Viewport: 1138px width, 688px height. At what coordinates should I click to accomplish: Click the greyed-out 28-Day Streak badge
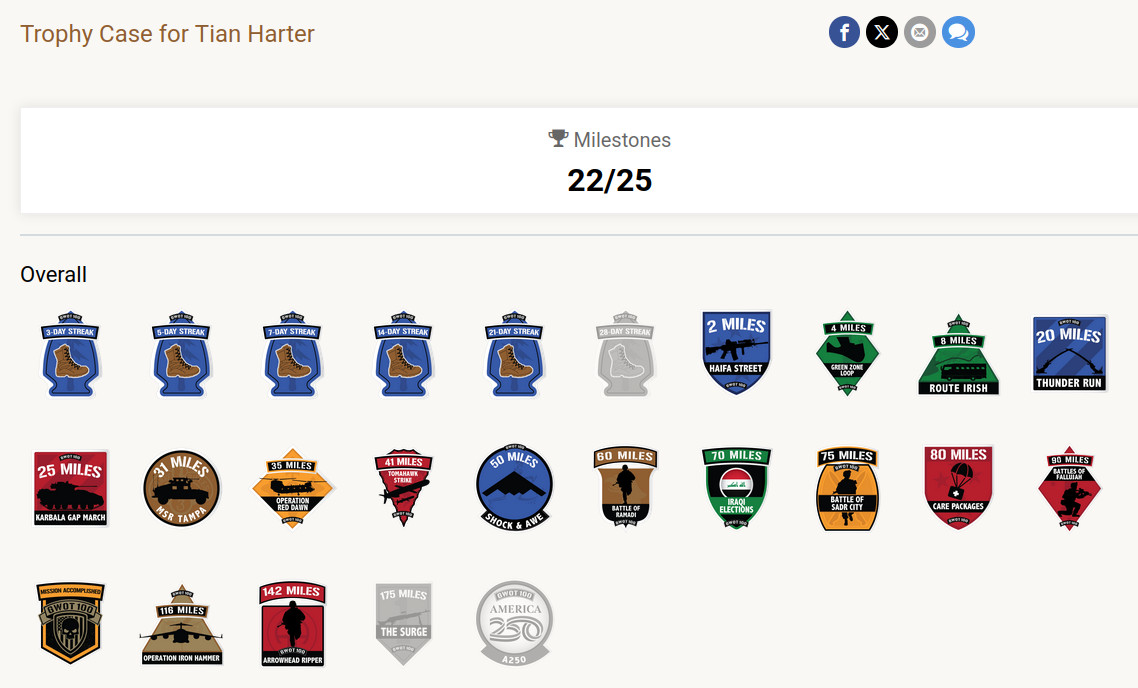(625, 354)
